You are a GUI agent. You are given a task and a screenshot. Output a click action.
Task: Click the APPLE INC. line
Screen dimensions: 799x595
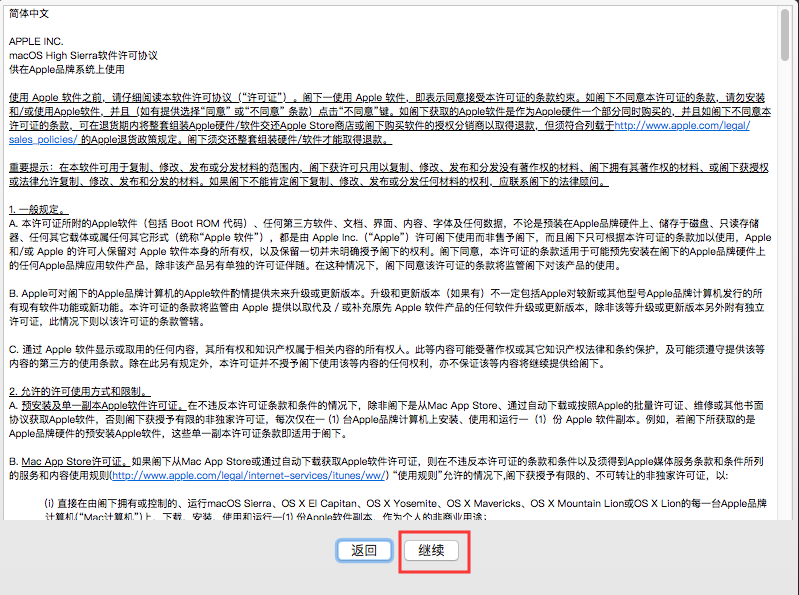point(36,41)
